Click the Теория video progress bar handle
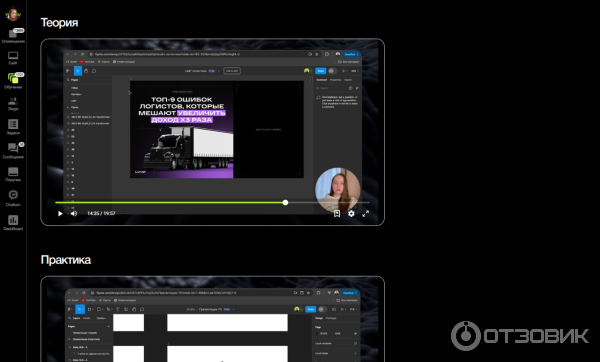 coord(285,202)
